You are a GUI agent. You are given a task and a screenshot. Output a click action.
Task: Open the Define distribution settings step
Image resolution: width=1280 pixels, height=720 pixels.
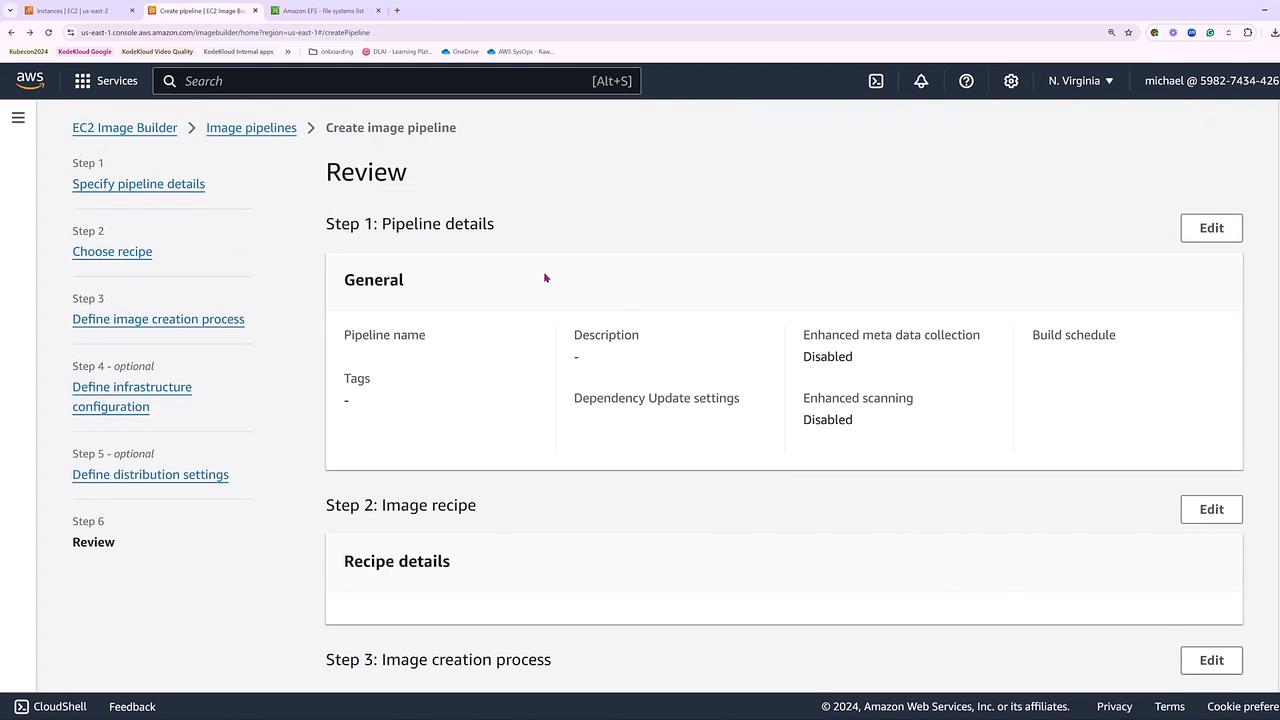point(150,475)
